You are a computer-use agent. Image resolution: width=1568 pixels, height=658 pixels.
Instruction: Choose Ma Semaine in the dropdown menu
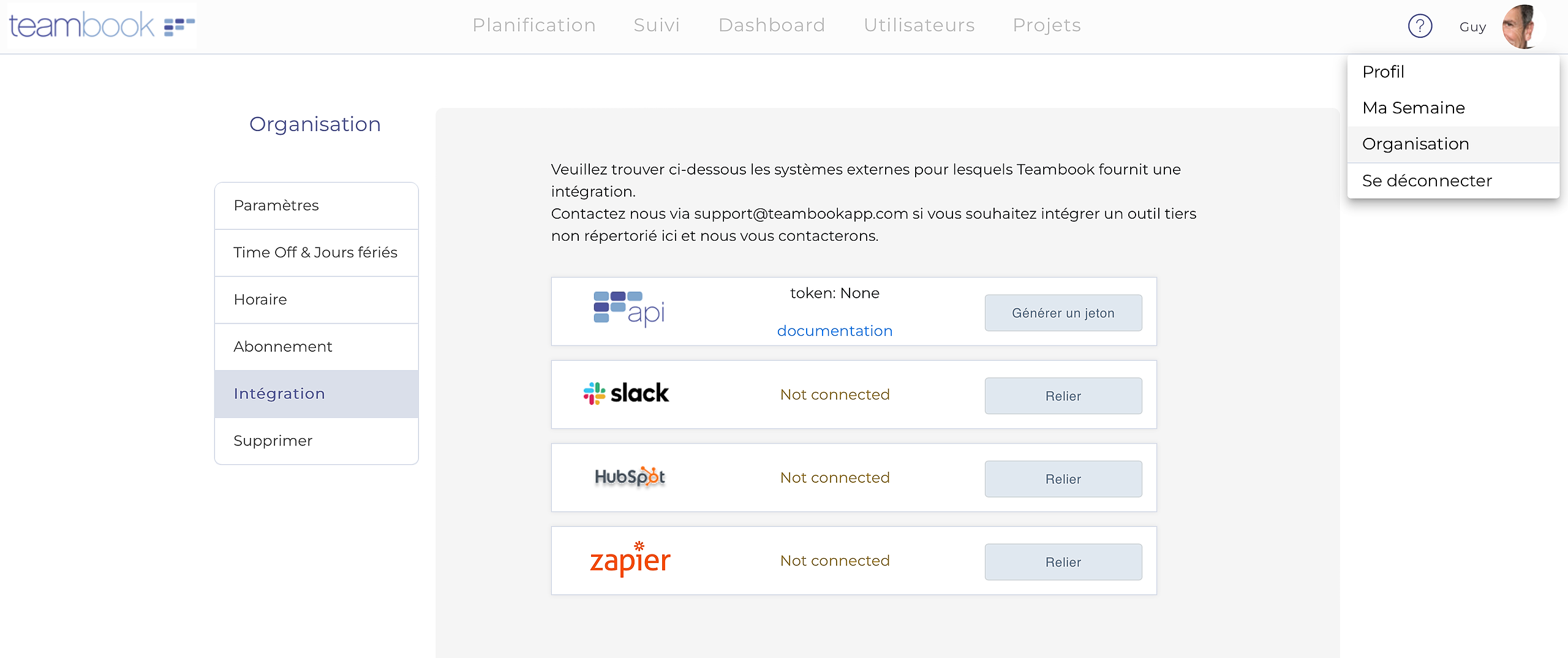pyautogui.click(x=1414, y=108)
